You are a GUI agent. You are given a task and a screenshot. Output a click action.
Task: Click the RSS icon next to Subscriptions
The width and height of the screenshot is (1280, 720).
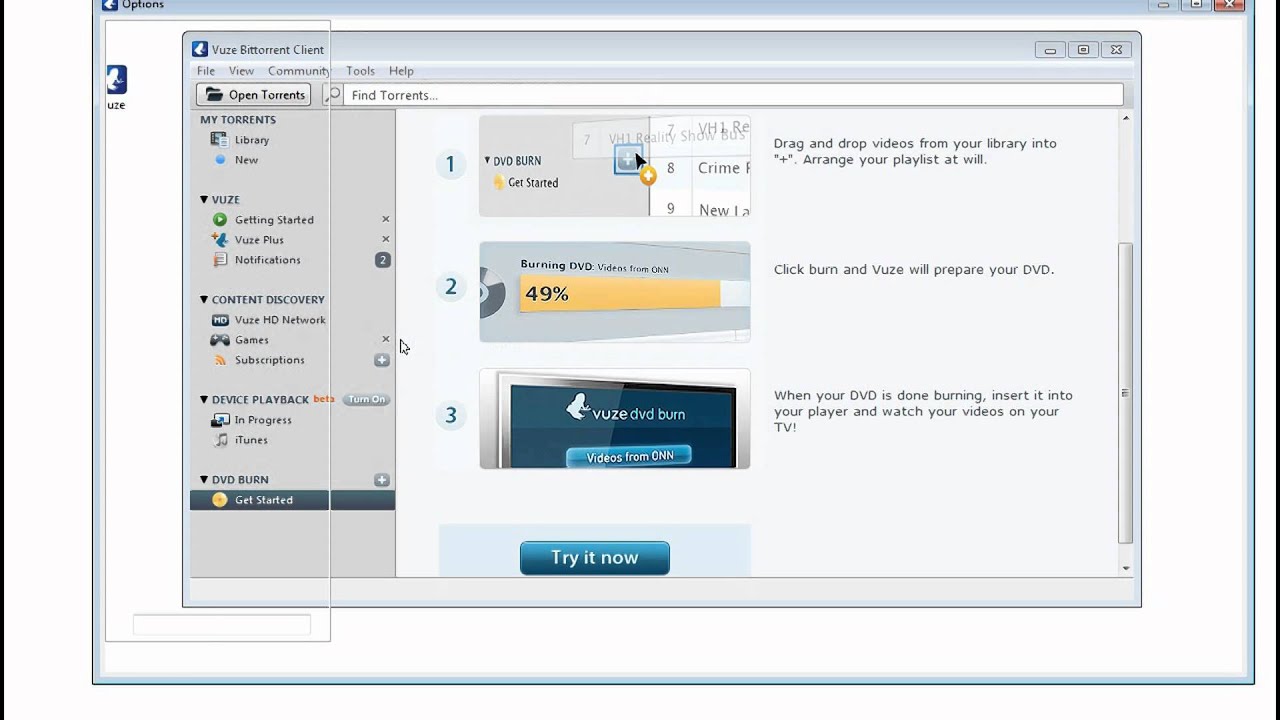[x=220, y=360]
